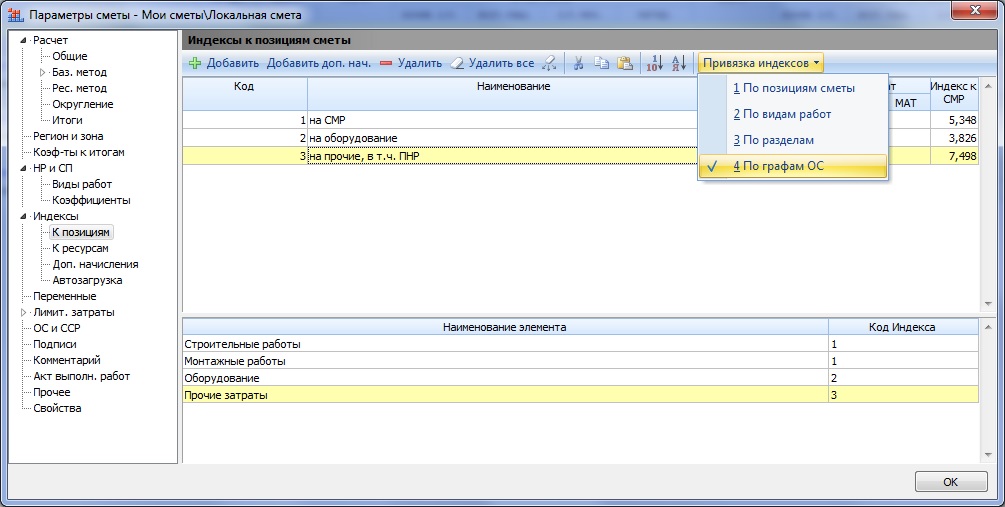
Task: Click the copy icon in toolbar
Action: pyautogui.click(x=601, y=63)
